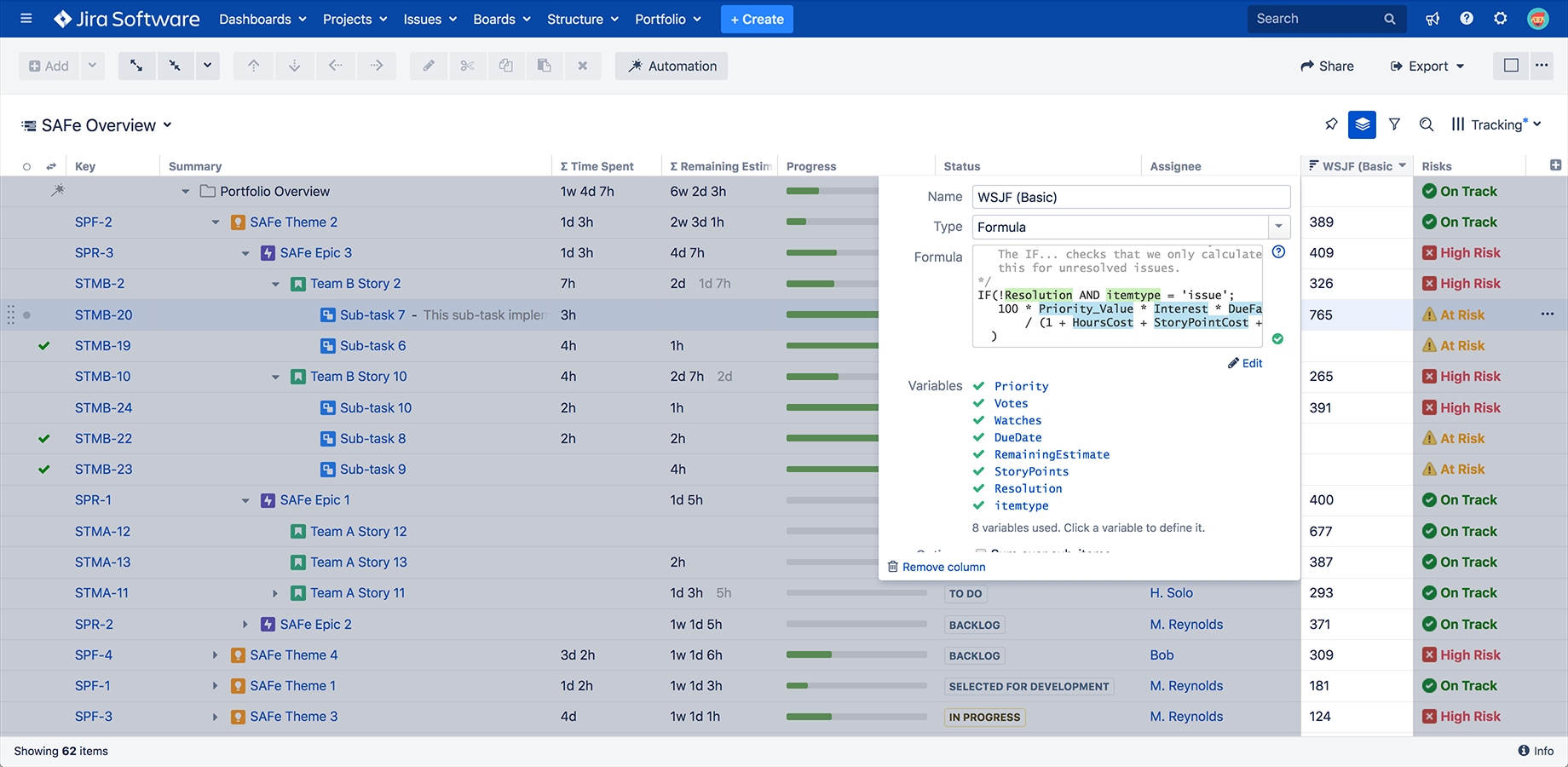Click the collapse all arrows button

[175, 66]
